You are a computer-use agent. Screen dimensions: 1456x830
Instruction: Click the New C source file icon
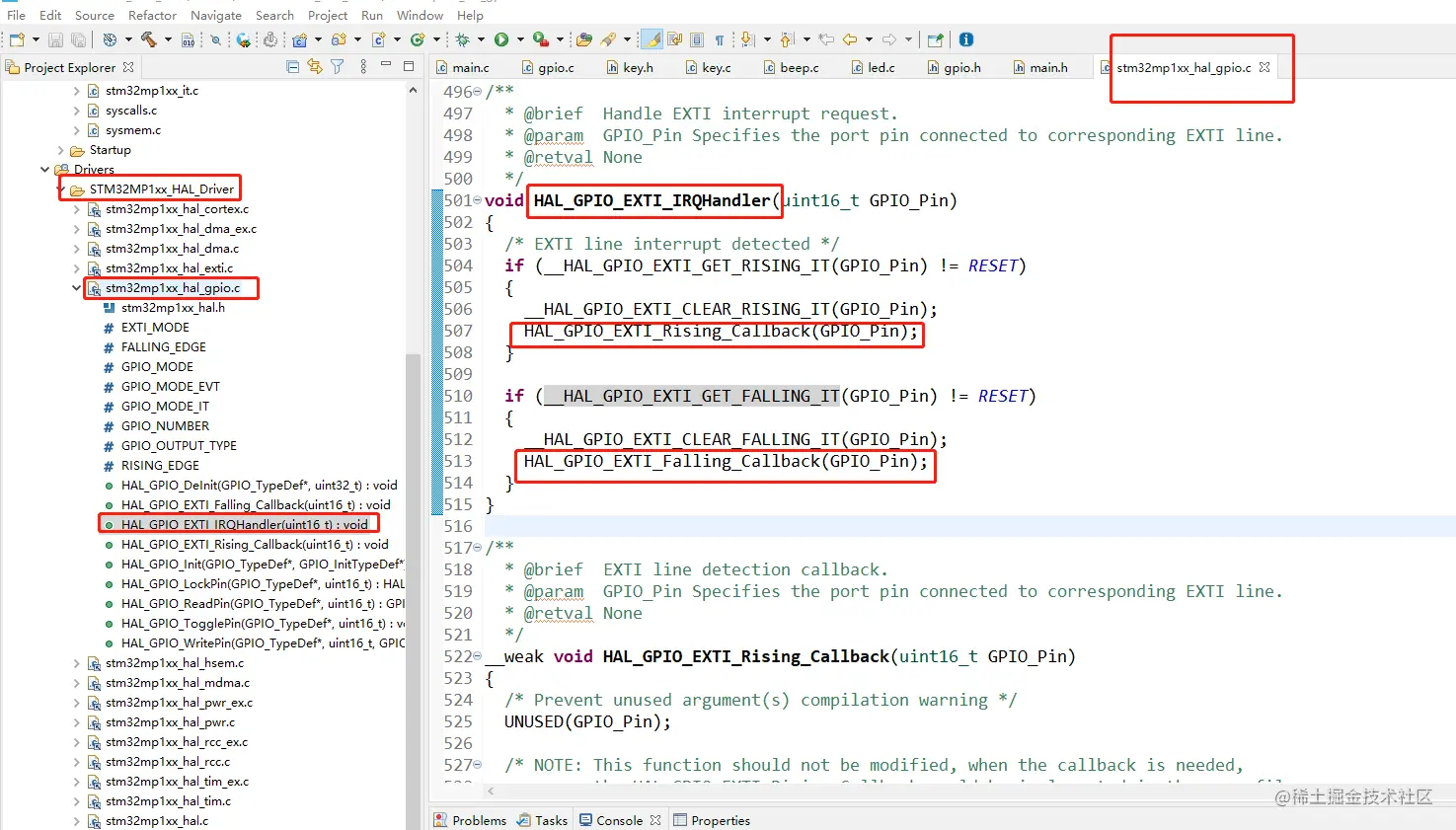point(378,39)
